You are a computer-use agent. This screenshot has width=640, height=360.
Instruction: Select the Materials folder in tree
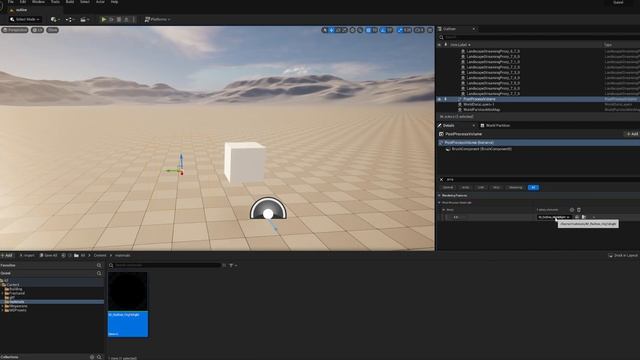16,302
